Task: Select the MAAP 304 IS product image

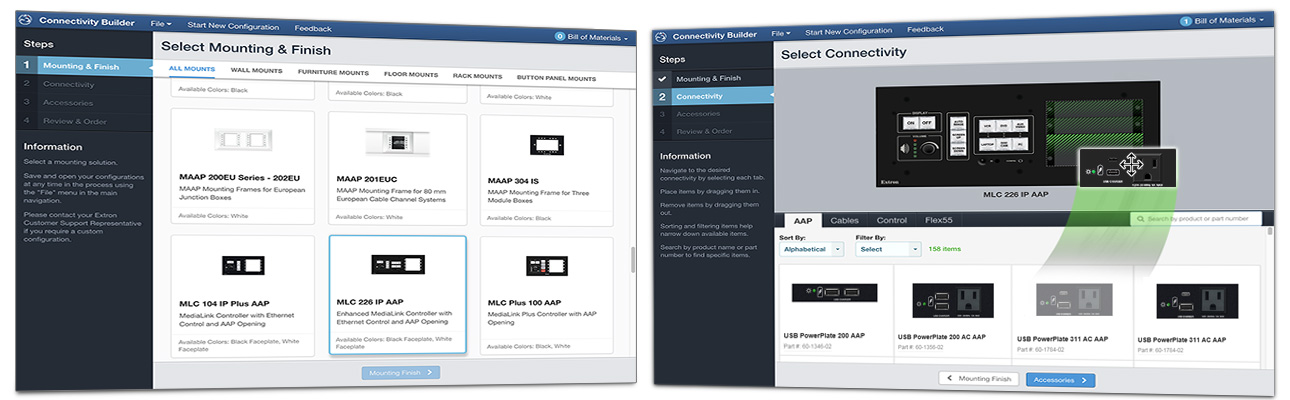Action: 548,143
